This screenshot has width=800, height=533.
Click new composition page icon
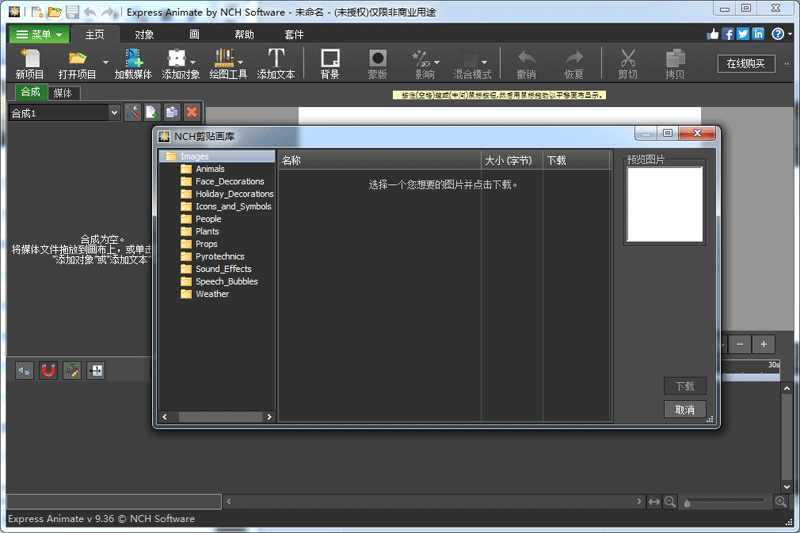(152, 112)
